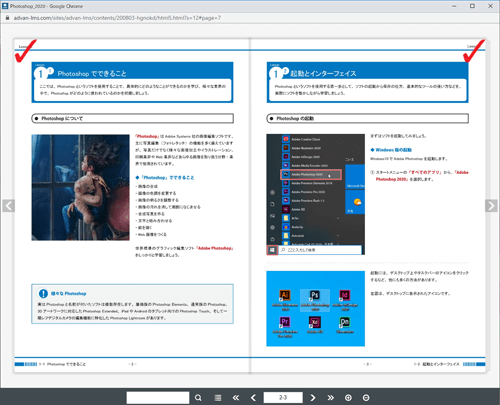Open the table of contents list icon

point(218,398)
